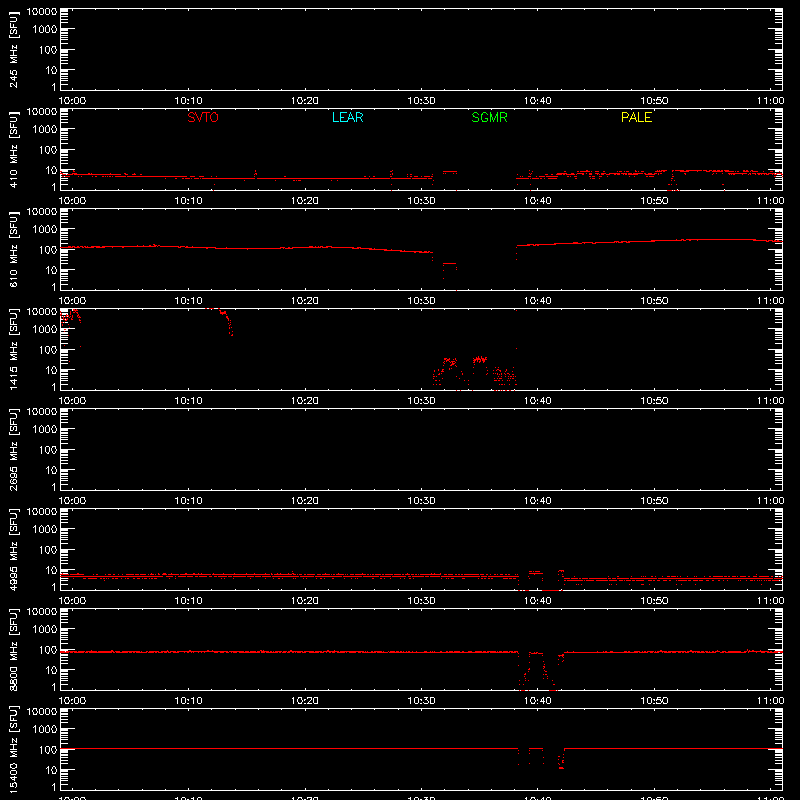
Task: Click the 4995 MHz [SFU] axis title
Action: pyautogui.click(x=13, y=549)
